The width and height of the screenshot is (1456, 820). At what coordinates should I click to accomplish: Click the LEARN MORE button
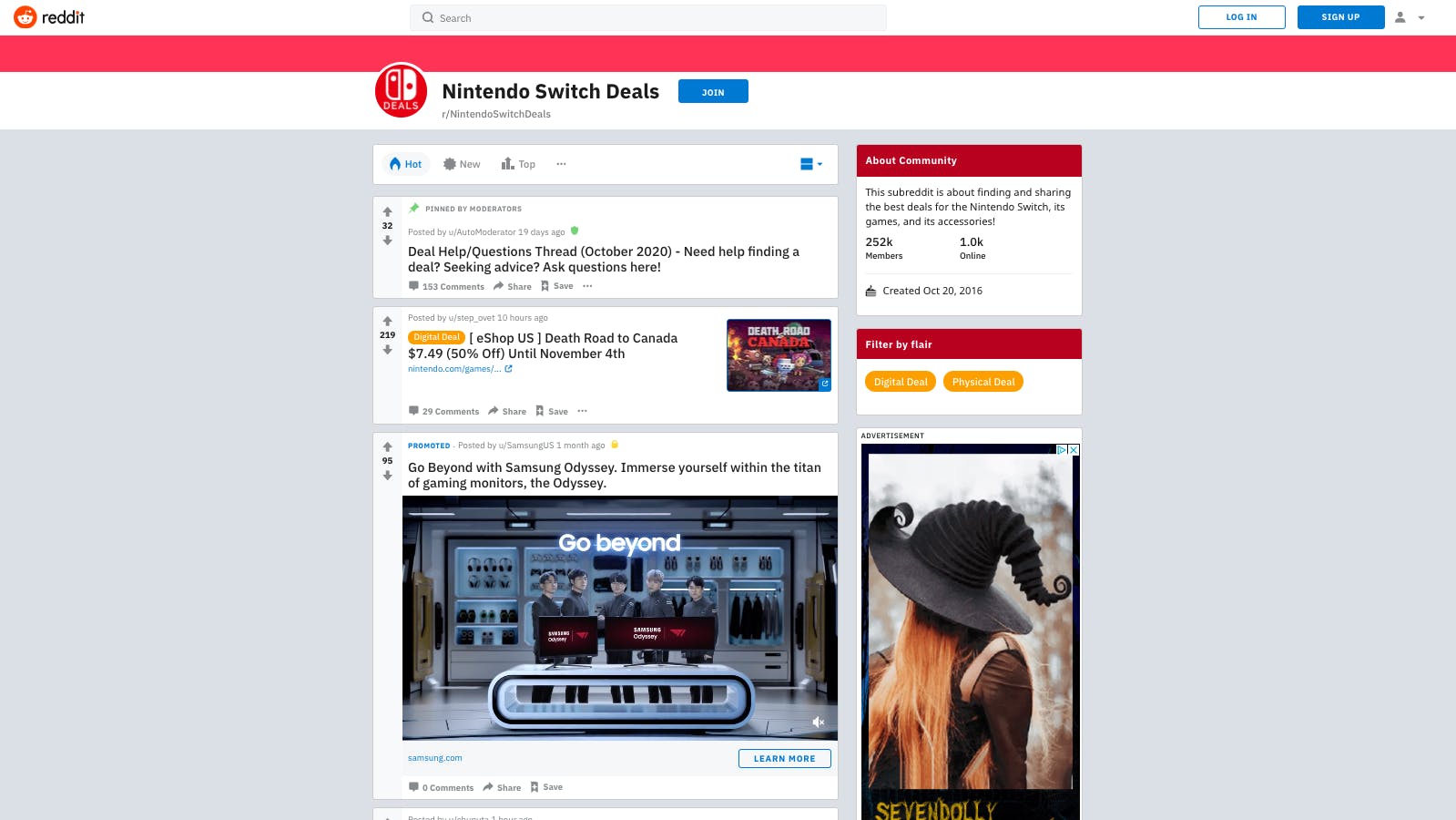tap(785, 758)
